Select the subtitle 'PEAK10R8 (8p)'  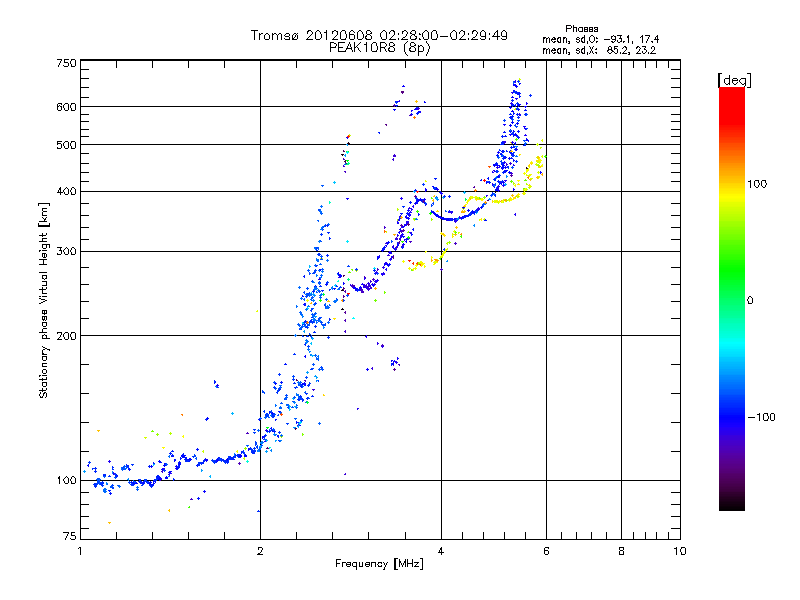pyautogui.click(x=380, y=48)
